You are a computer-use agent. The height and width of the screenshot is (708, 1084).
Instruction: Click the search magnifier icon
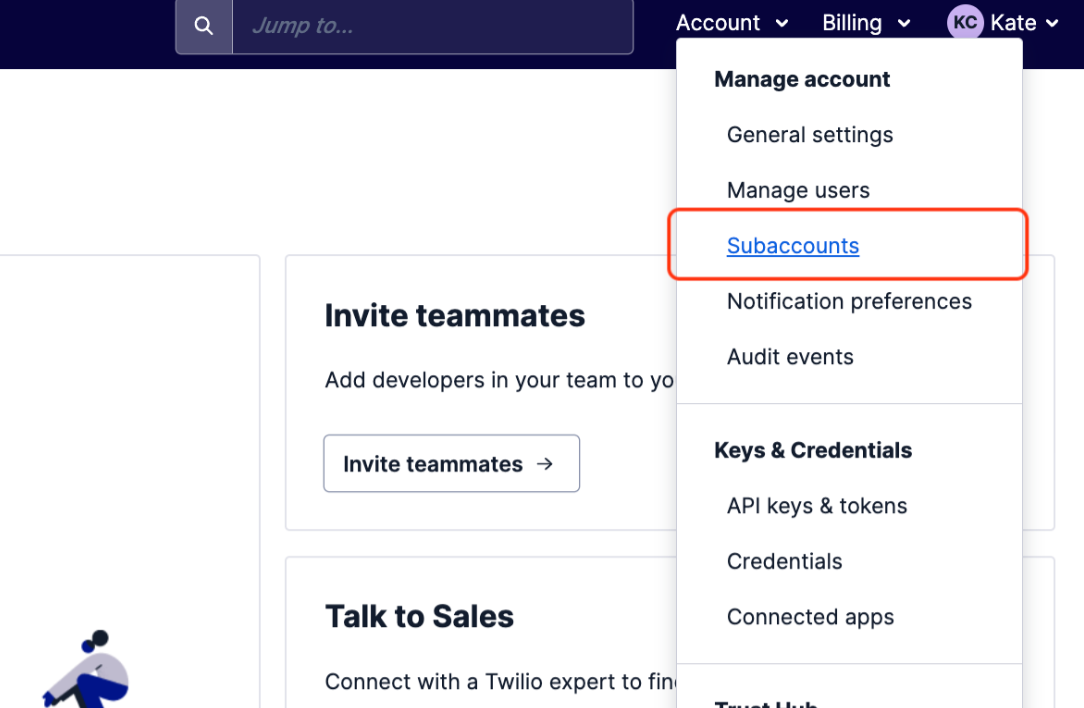click(x=204, y=26)
